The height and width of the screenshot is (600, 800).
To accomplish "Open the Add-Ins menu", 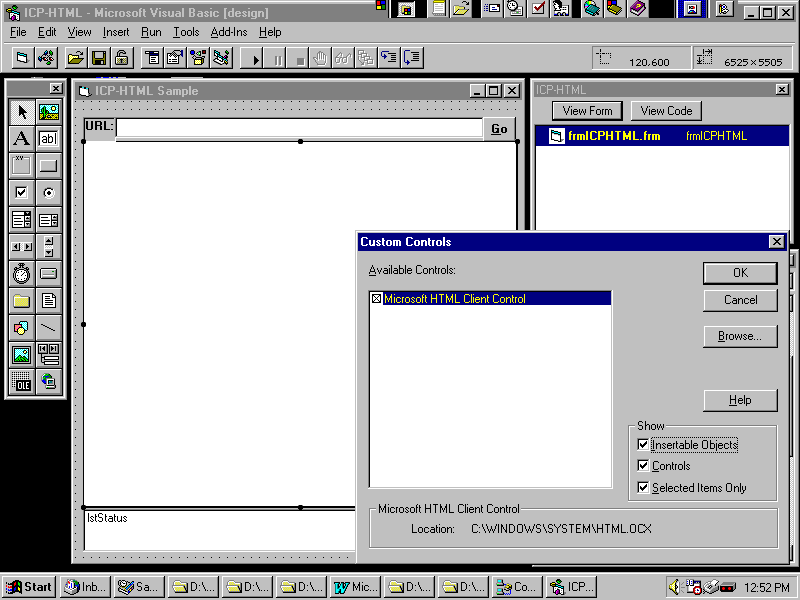I will point(228,32).
